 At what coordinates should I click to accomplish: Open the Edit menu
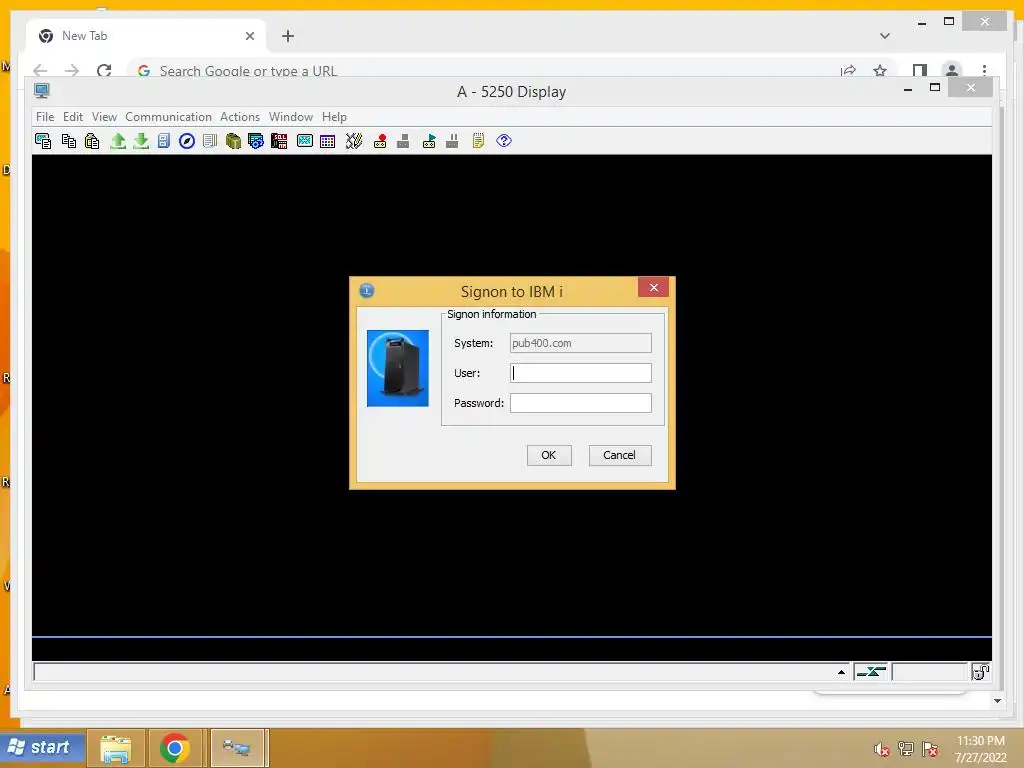click(x=72, y=117)
